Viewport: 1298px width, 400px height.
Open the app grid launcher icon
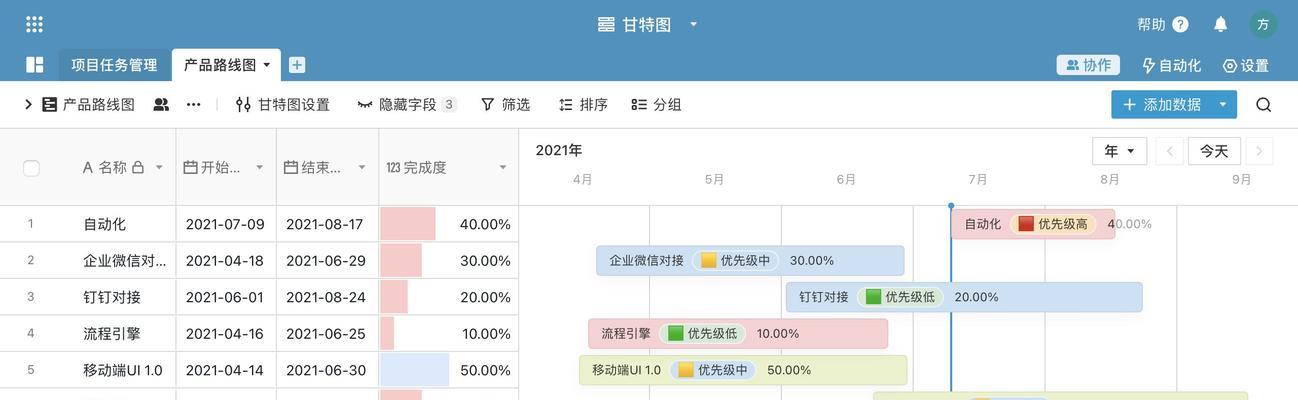tap(34, 24)
